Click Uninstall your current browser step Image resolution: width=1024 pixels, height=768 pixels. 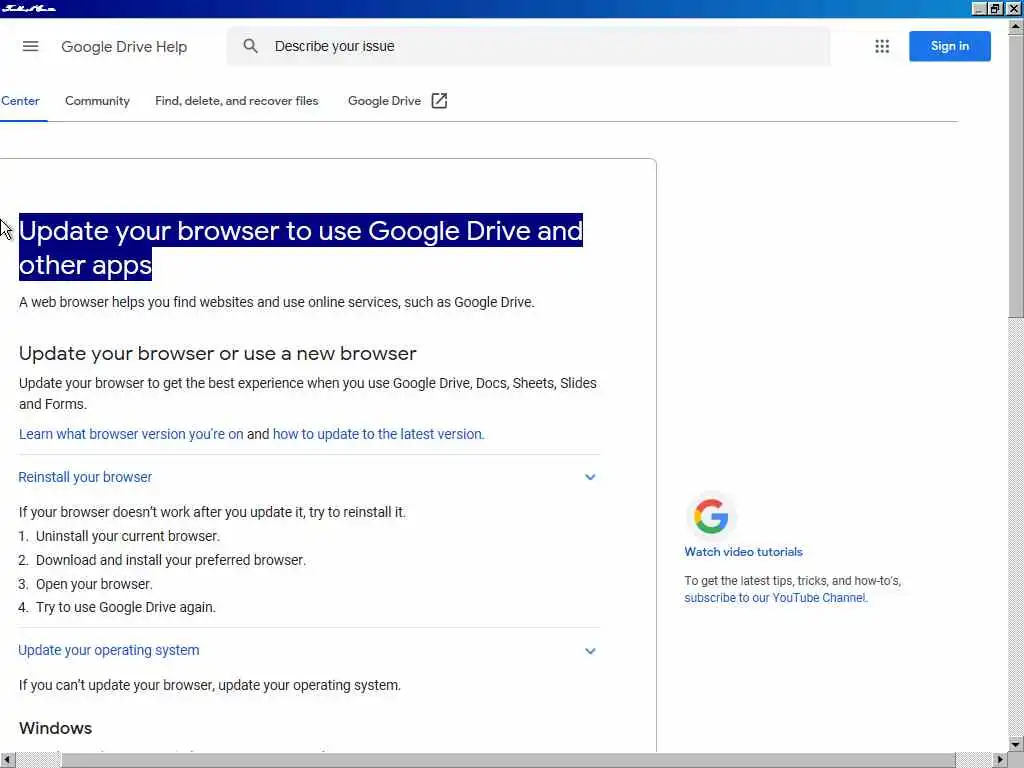127,536
